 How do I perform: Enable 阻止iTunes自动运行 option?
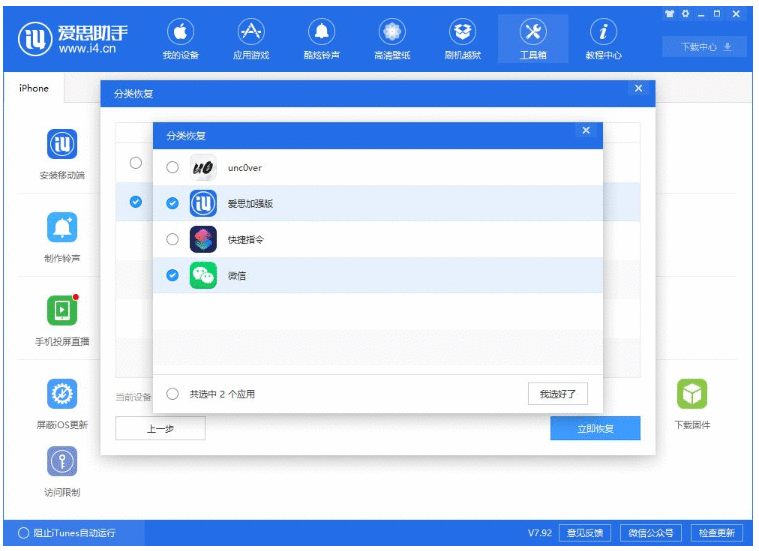[x=23, y=533]
